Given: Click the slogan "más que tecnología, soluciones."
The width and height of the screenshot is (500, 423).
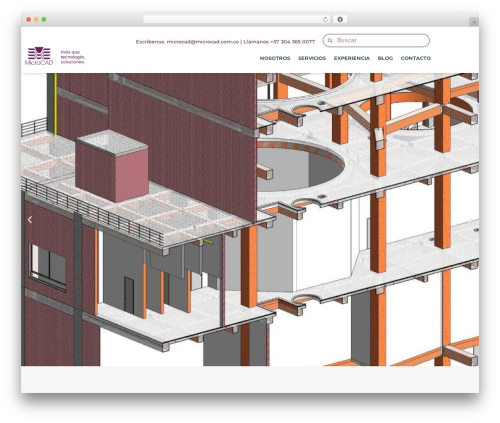Looking at the screenshot, I should coord(73,57).
